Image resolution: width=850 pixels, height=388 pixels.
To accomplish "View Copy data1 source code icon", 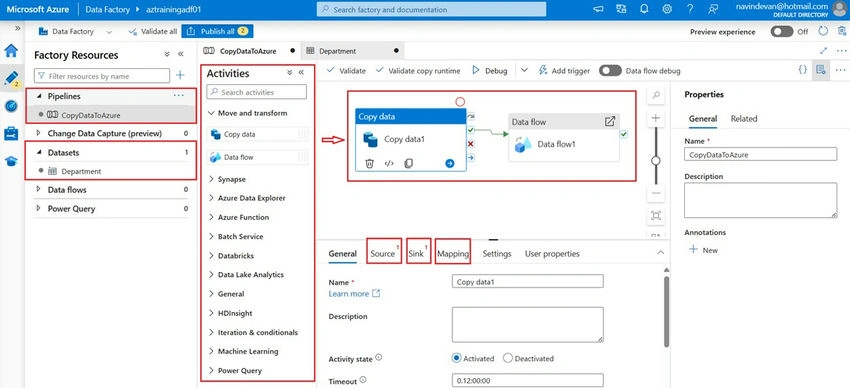I will click(389, 163).
